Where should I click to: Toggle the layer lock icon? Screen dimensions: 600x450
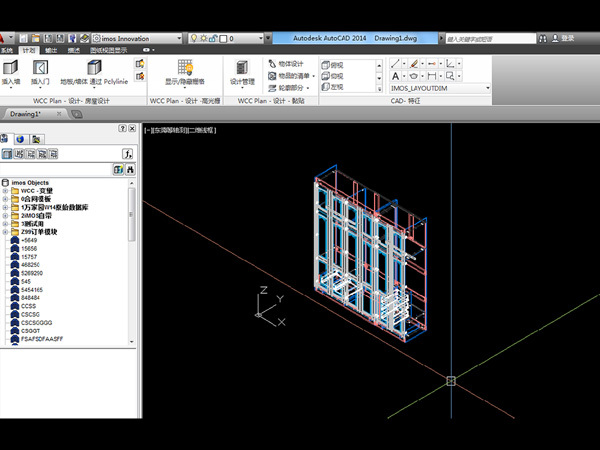coord(215,38)
